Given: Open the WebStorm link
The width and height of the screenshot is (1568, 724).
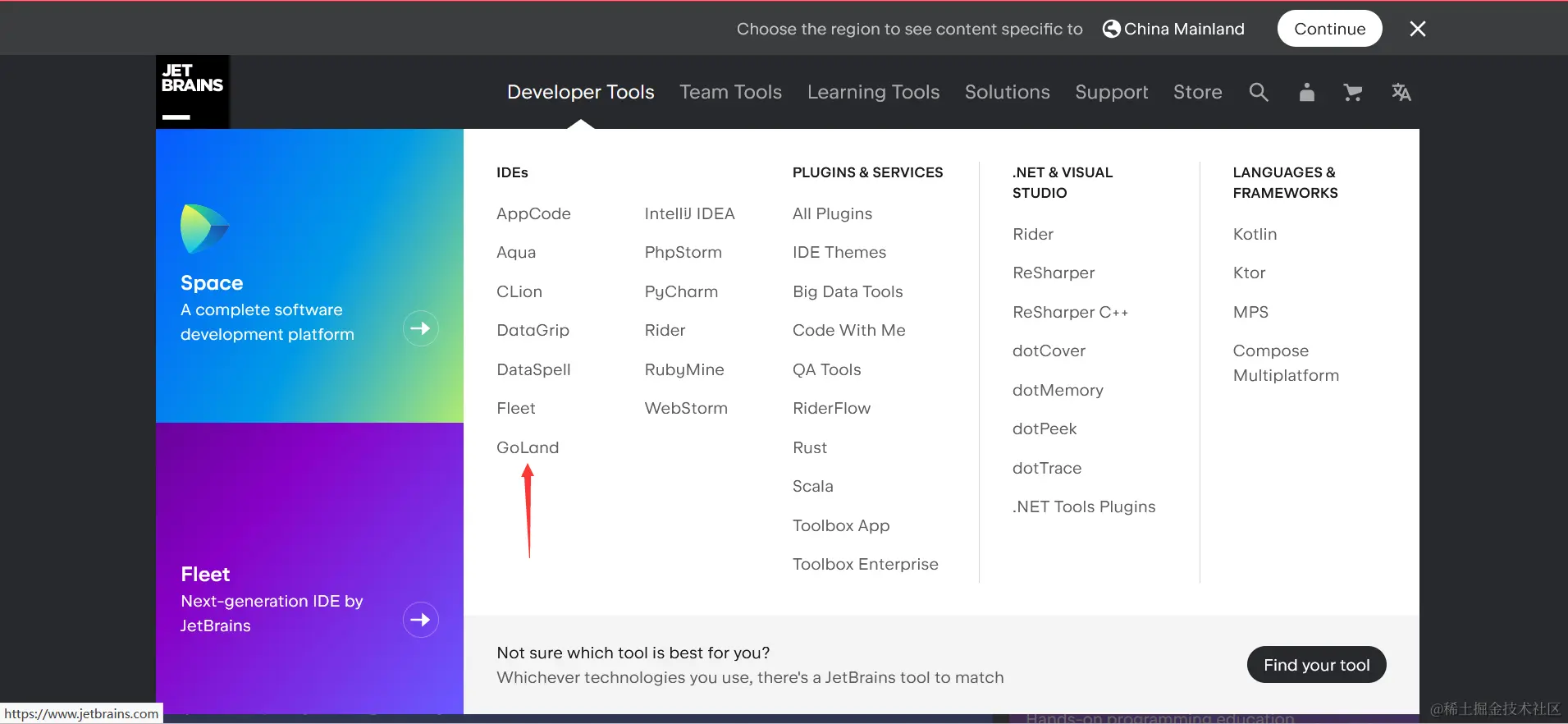Looking at the screenshot, I should pos(686,408).
